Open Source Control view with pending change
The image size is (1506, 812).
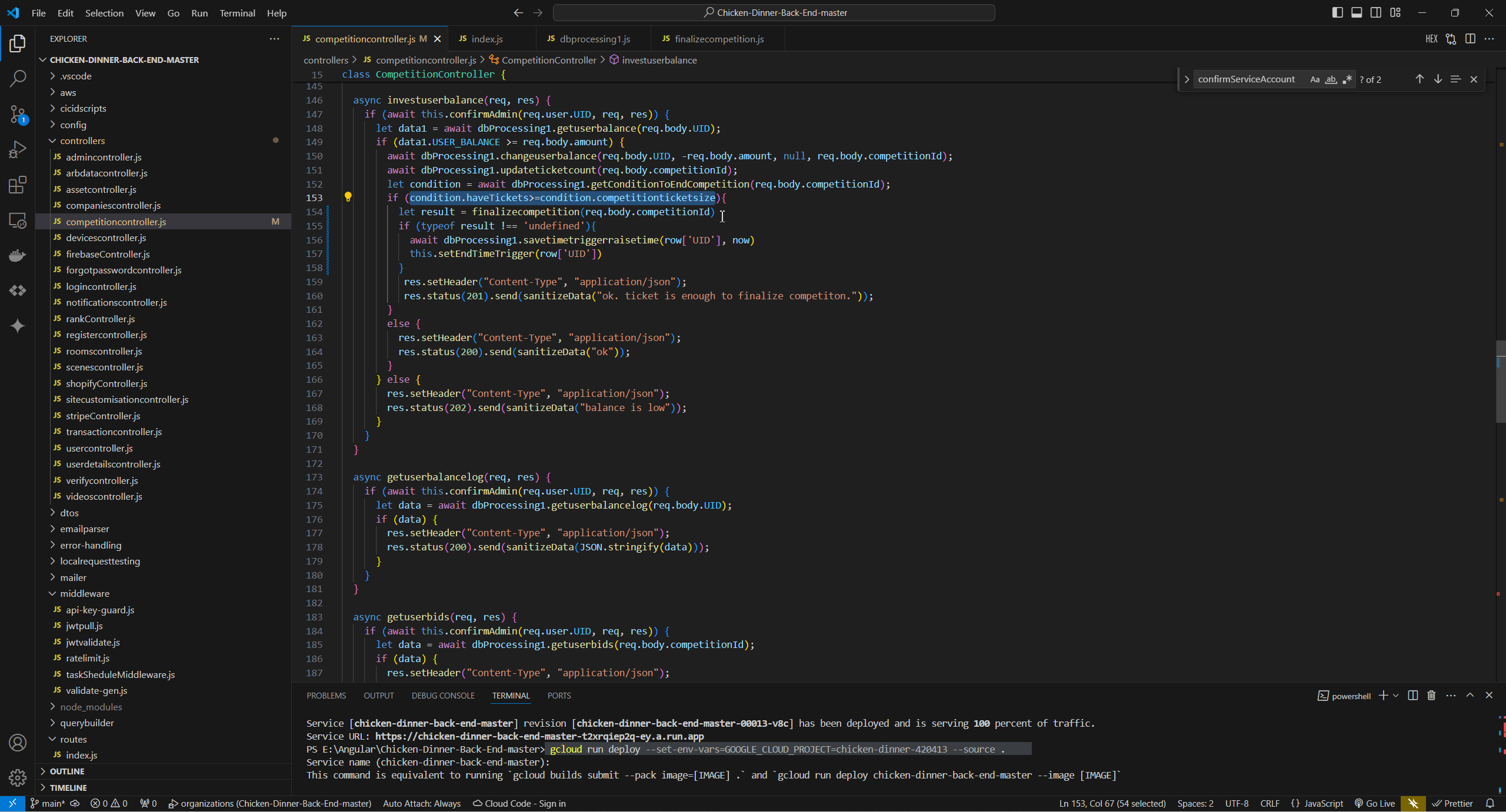(18, 114)
